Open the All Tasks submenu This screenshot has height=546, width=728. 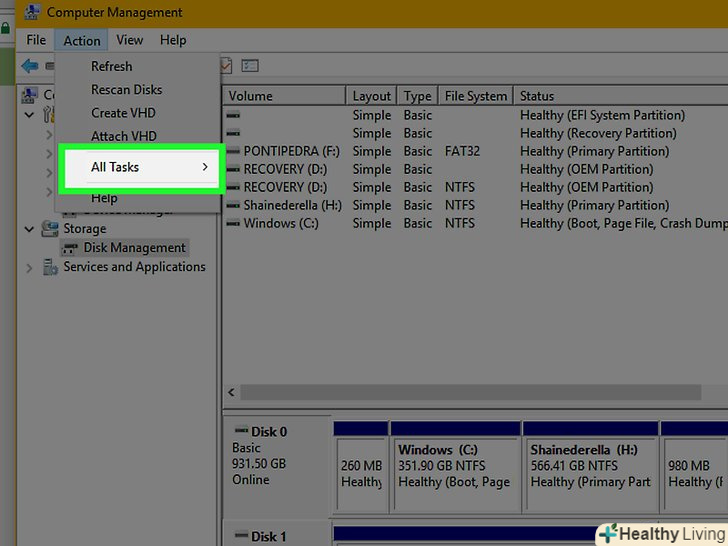point(141,167)
